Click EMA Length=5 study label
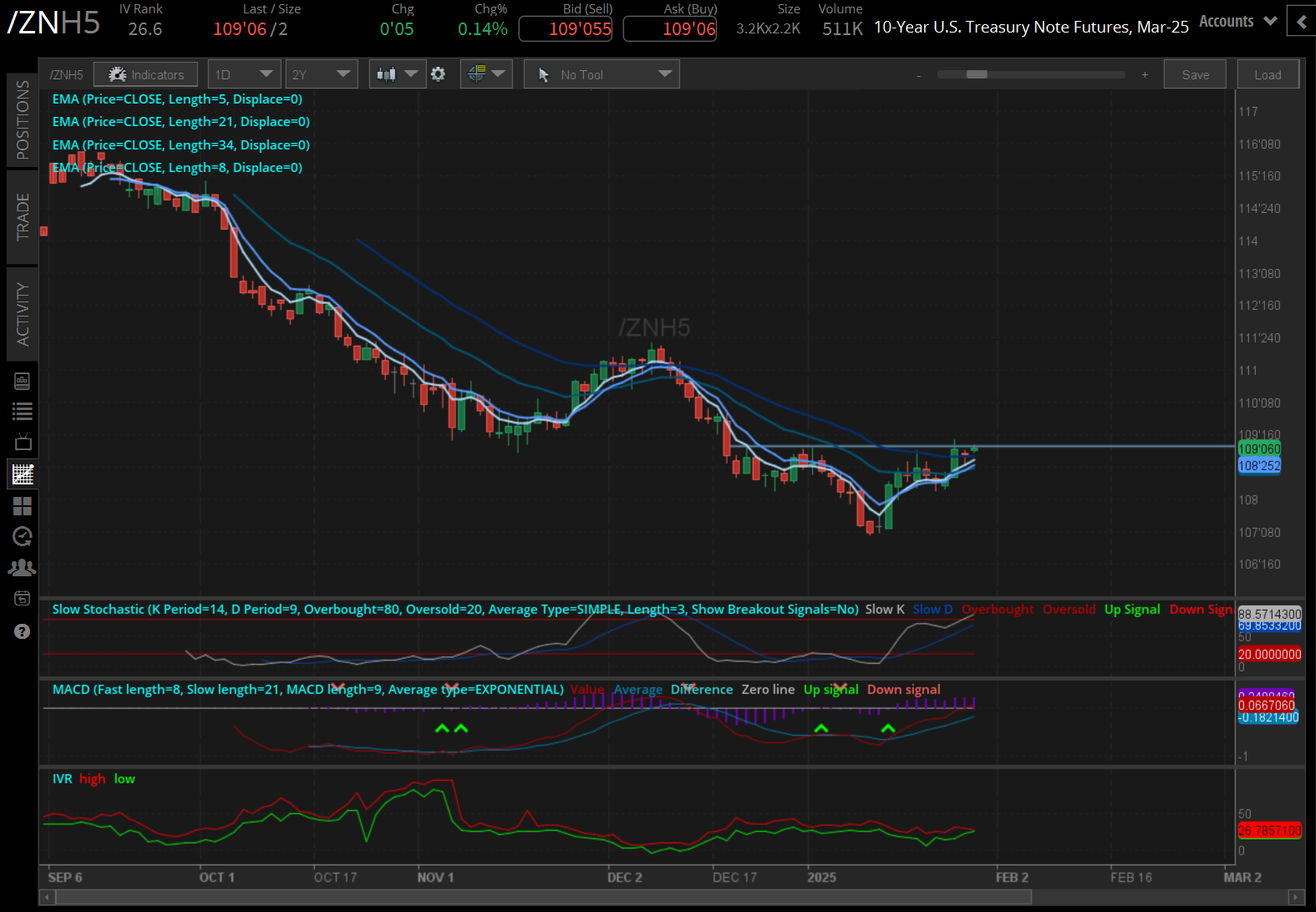Viewport: 1316px width, 912px height. click(177, 99)
